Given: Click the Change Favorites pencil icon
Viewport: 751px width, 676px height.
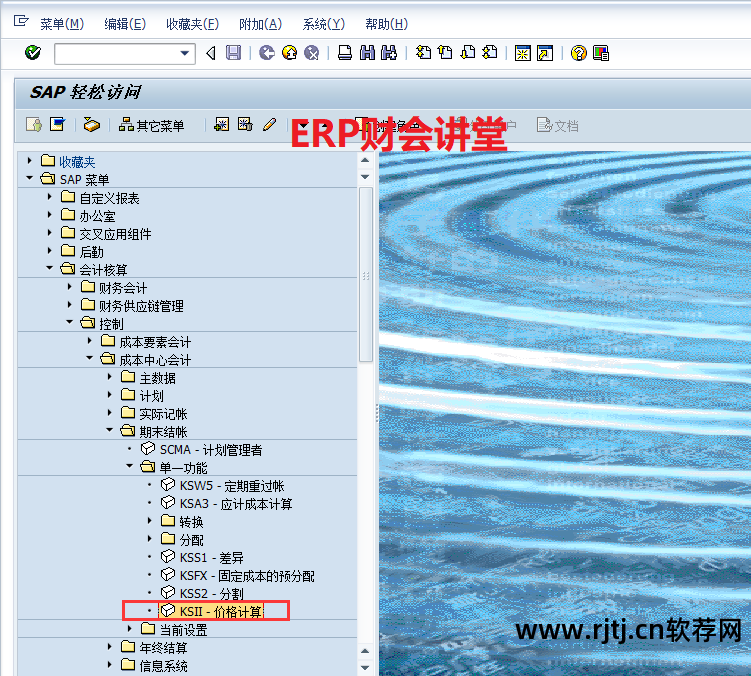Looking at the screenshot, I should tap(269, 125).
